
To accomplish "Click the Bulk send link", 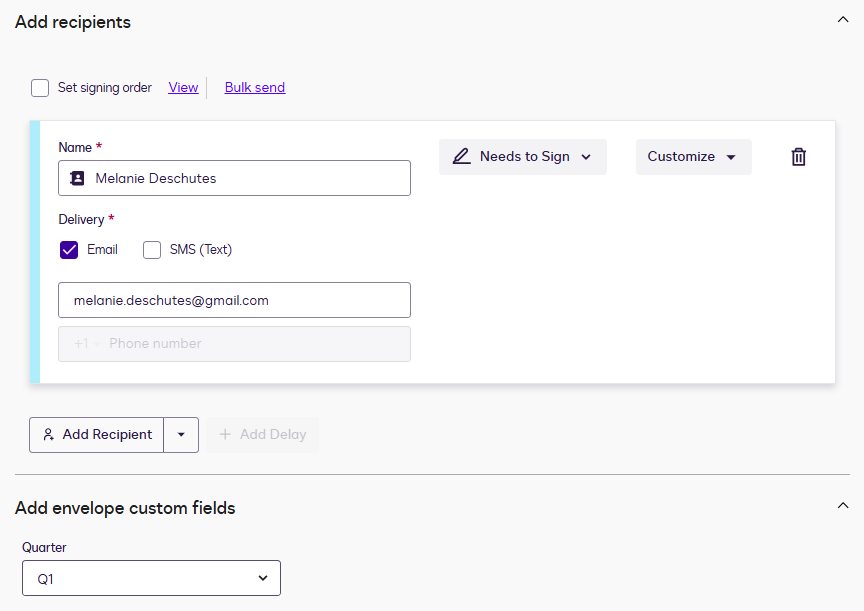I will [x=255, y=88].
